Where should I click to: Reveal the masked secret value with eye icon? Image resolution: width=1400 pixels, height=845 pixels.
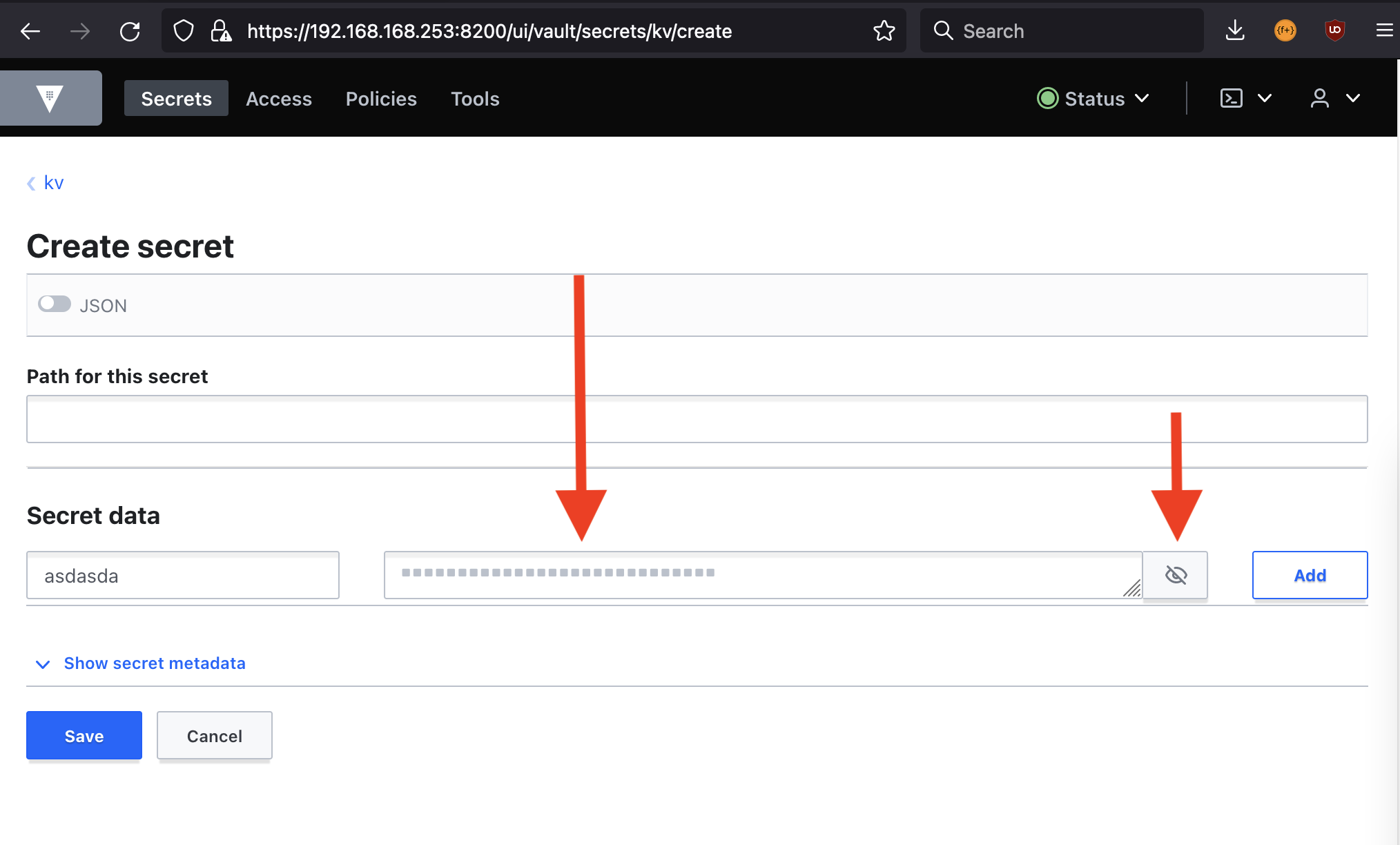click(x=1176, y=574)
